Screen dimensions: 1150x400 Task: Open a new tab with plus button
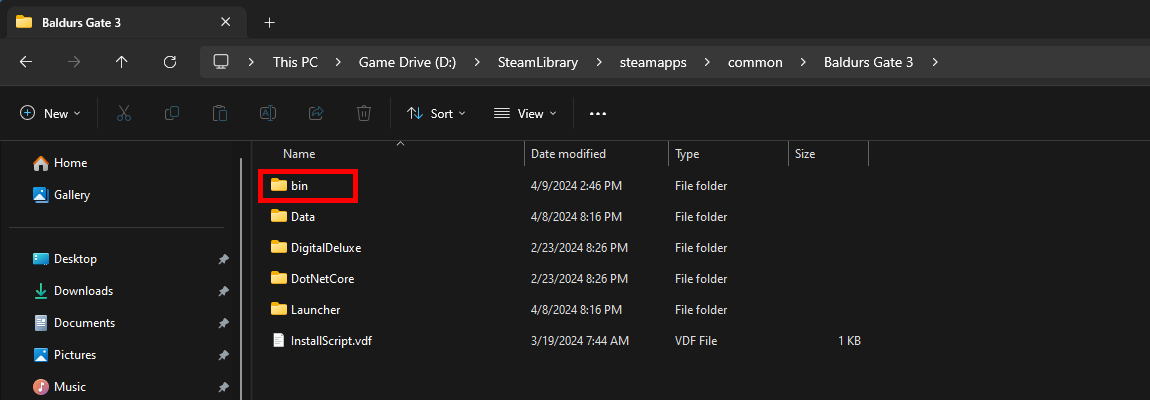269,23
